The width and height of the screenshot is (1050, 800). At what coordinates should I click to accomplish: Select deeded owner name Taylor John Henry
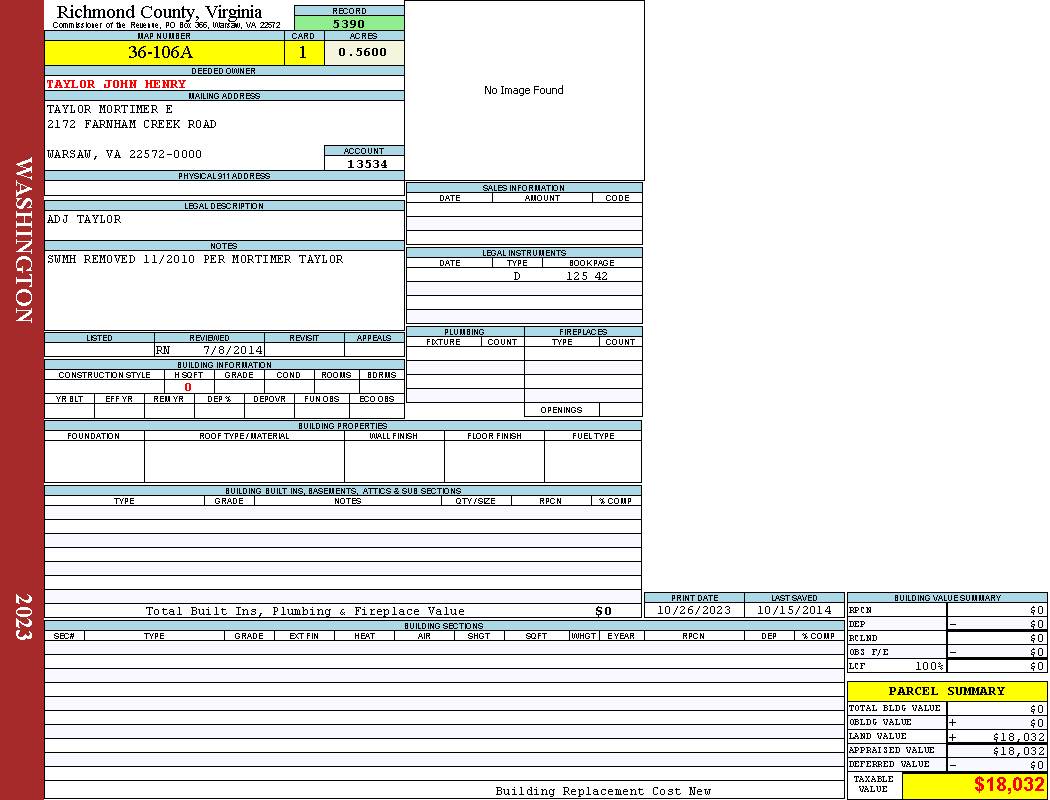(x=116, y=85)
